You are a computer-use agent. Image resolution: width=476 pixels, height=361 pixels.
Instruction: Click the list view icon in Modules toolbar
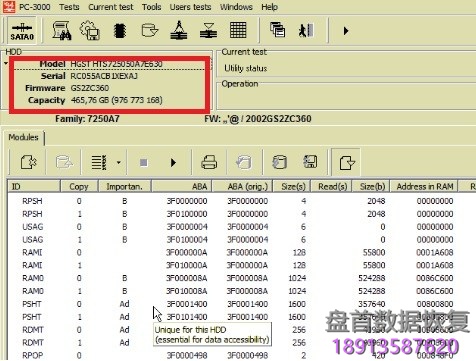pyautogui.click(x=99, y=163)
